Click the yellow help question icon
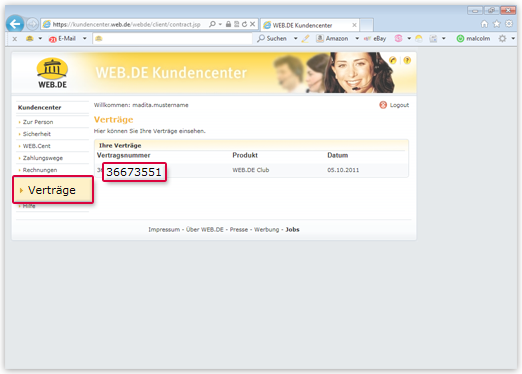The height and width of the screenshot is (374, 522). (x=407, y=60)
